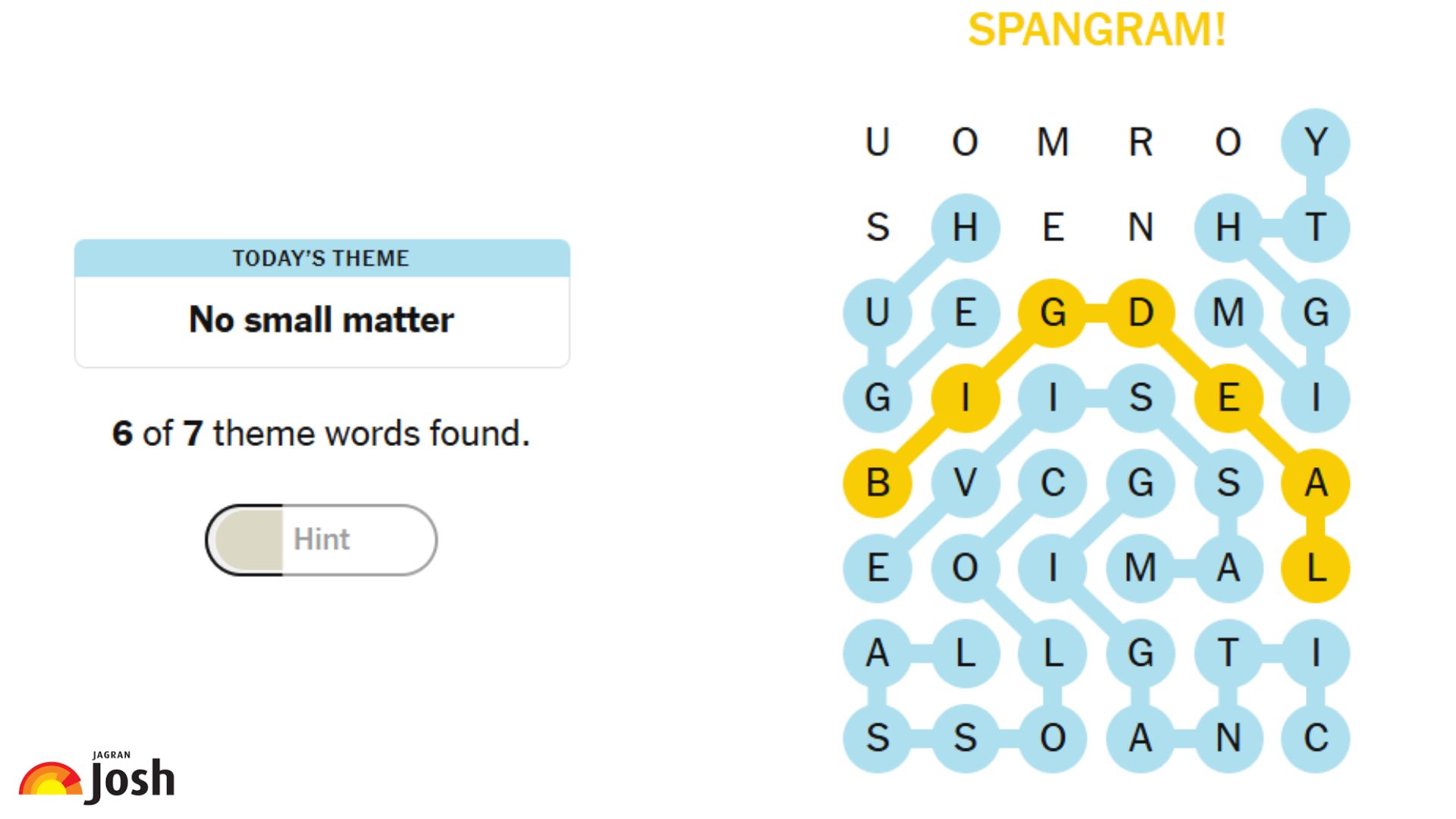The image size is (1456, 819).
Task: Click the "No small matter" theme text
Action: click(x=322, y=320)
